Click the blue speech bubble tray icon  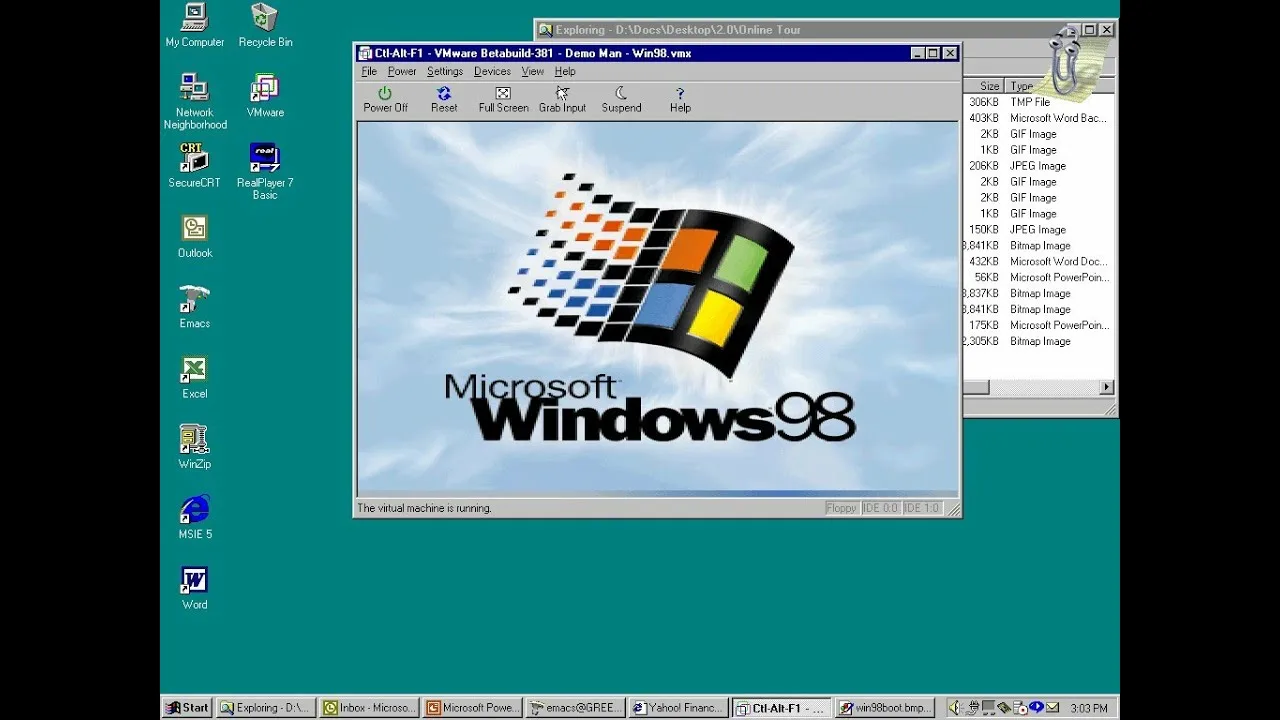click(x=1036, y=707)
